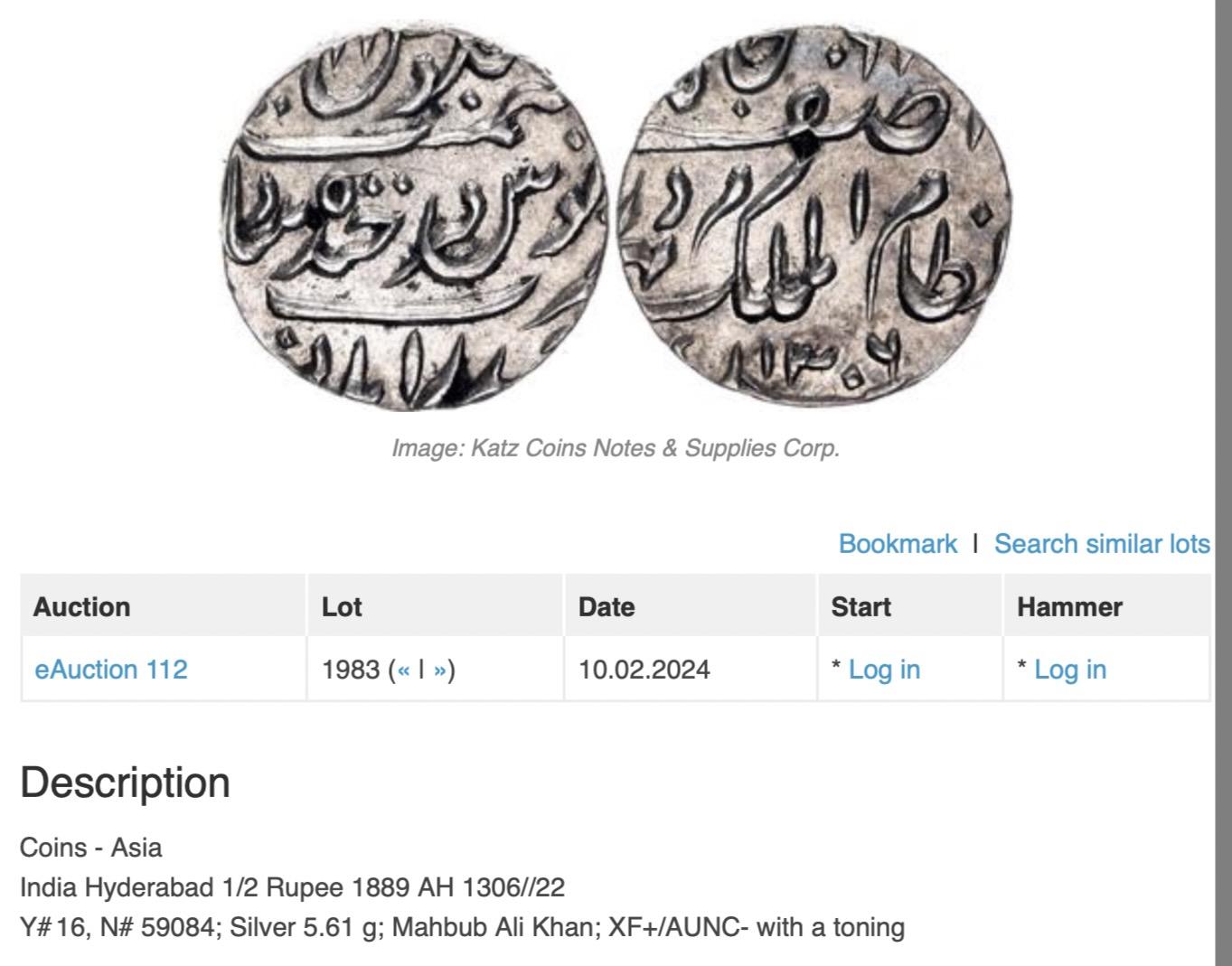Click the Description heading
The width and height of the screenshot is (1232, 966).
tap(125, 783)
